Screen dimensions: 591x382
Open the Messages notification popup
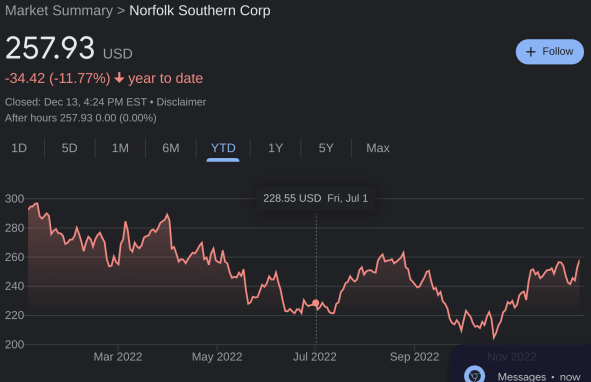pos(521,363)
